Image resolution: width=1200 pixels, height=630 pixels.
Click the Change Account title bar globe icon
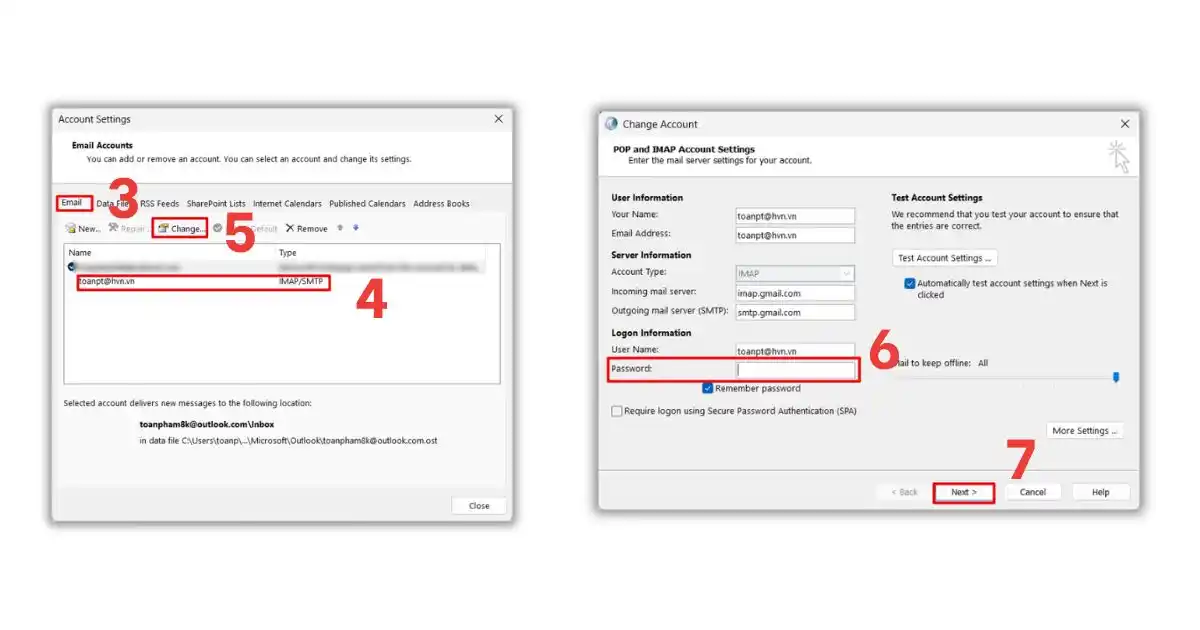(611, 124)
